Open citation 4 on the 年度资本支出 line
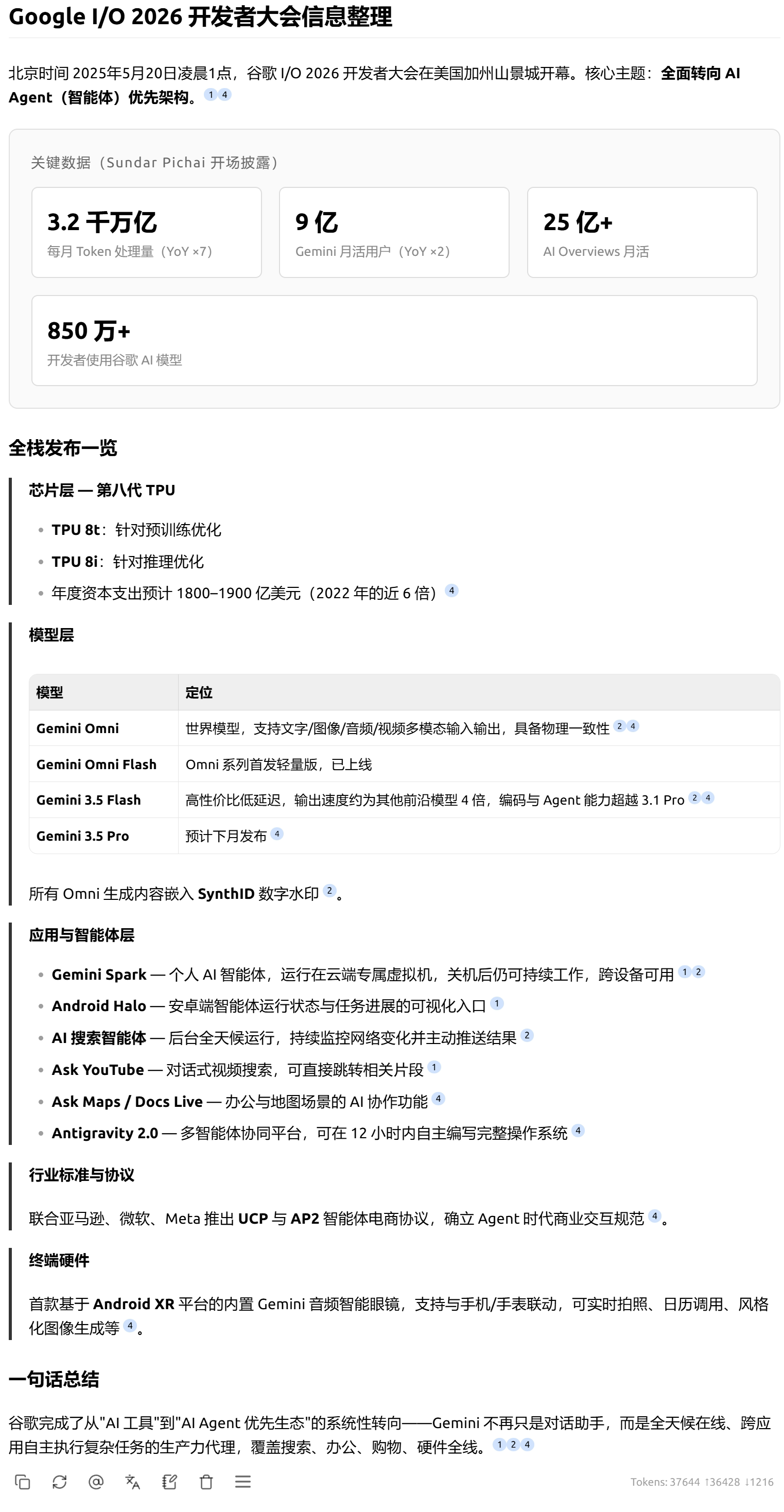The image size is (784, 1512). (x=451, y=590)
